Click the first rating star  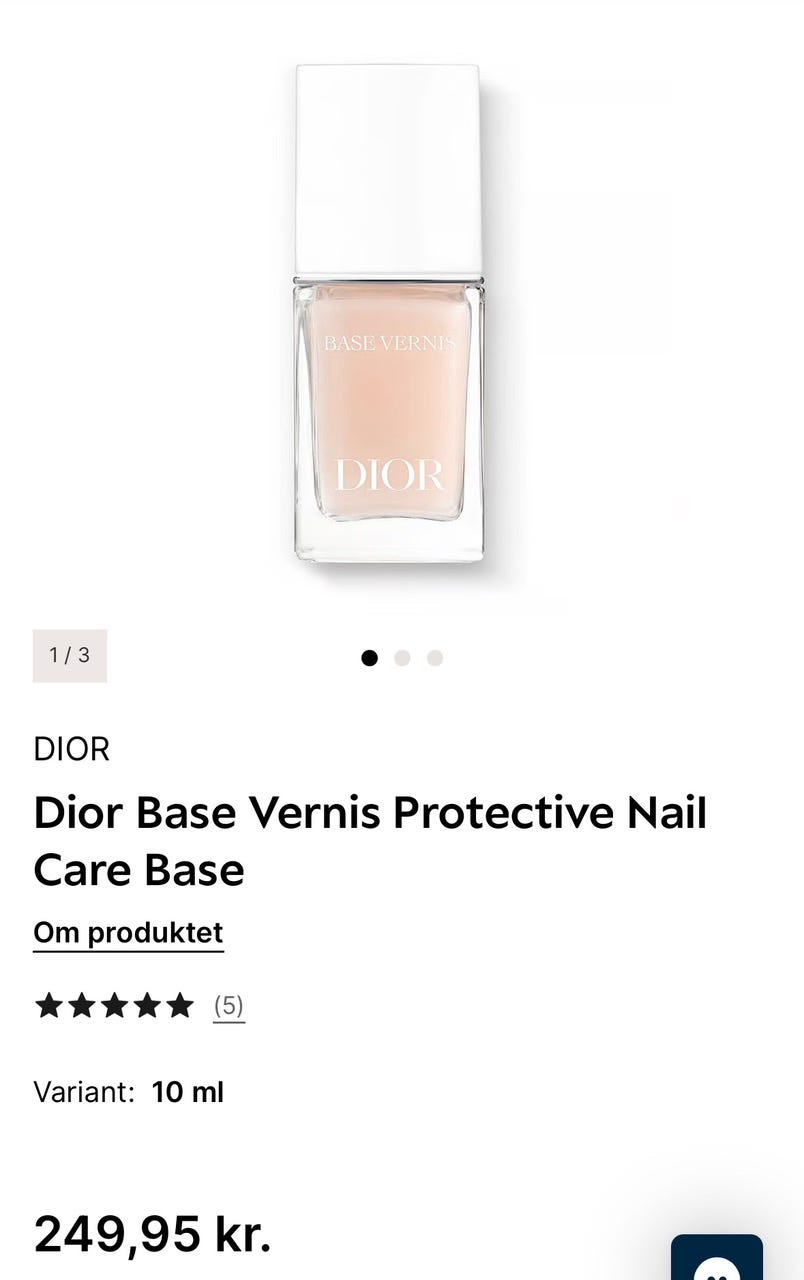[49, 1005]
